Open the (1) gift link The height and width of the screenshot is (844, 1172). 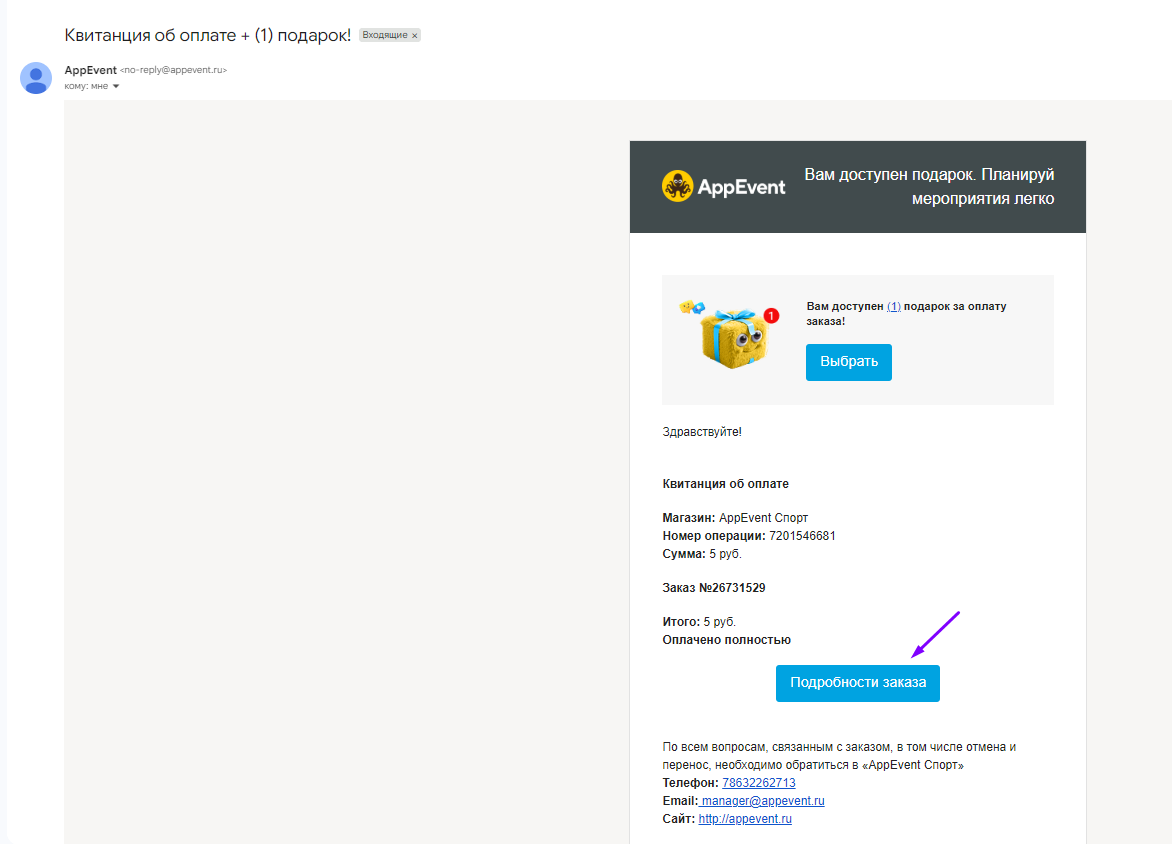pos(893,306)
